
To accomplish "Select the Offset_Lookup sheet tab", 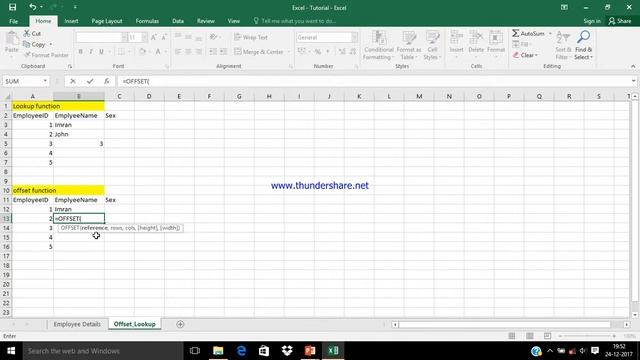I will click(x=134, y=324).
